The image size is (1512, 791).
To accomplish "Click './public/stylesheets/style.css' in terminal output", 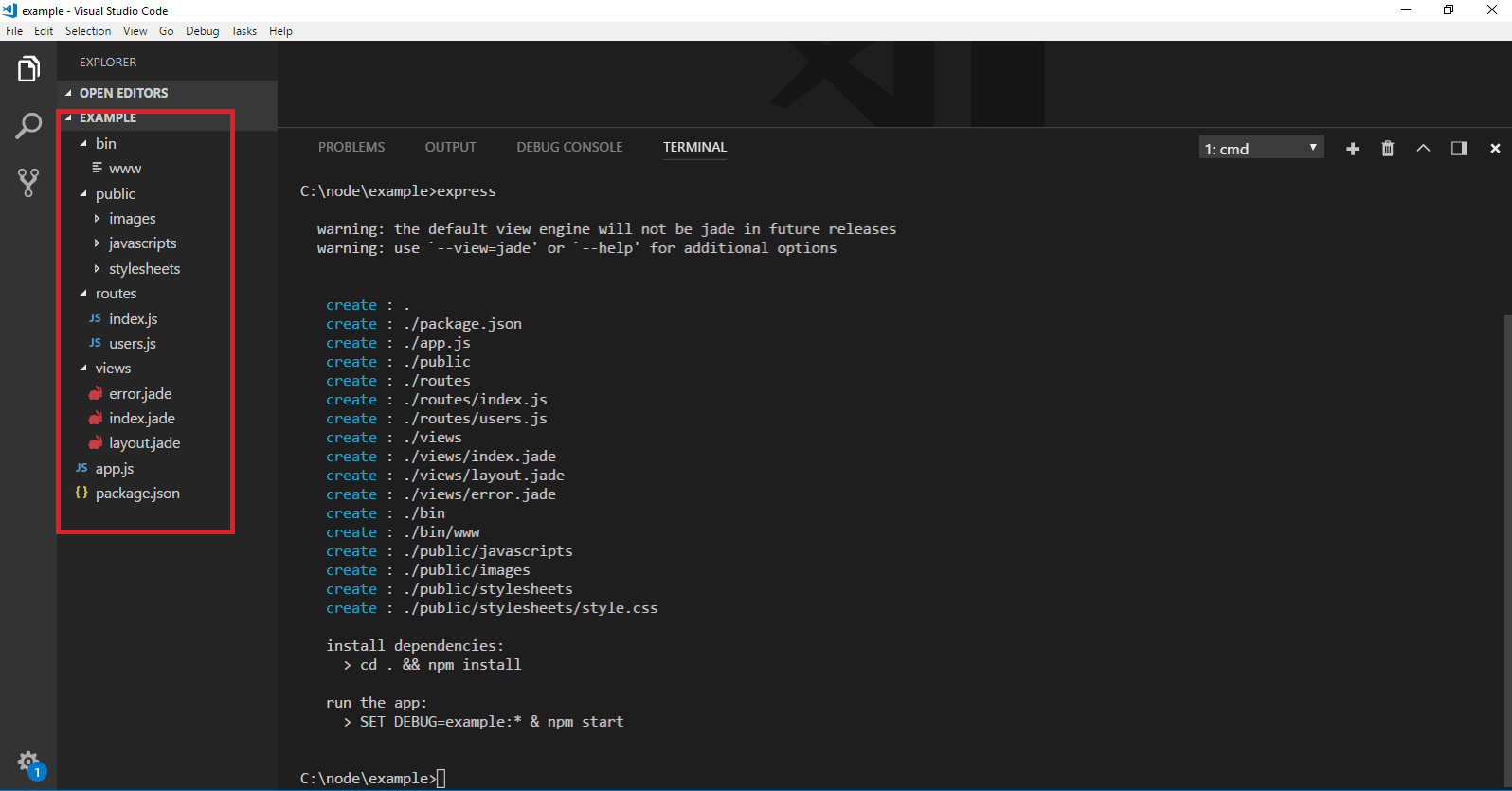I will (x=531, y=608).
